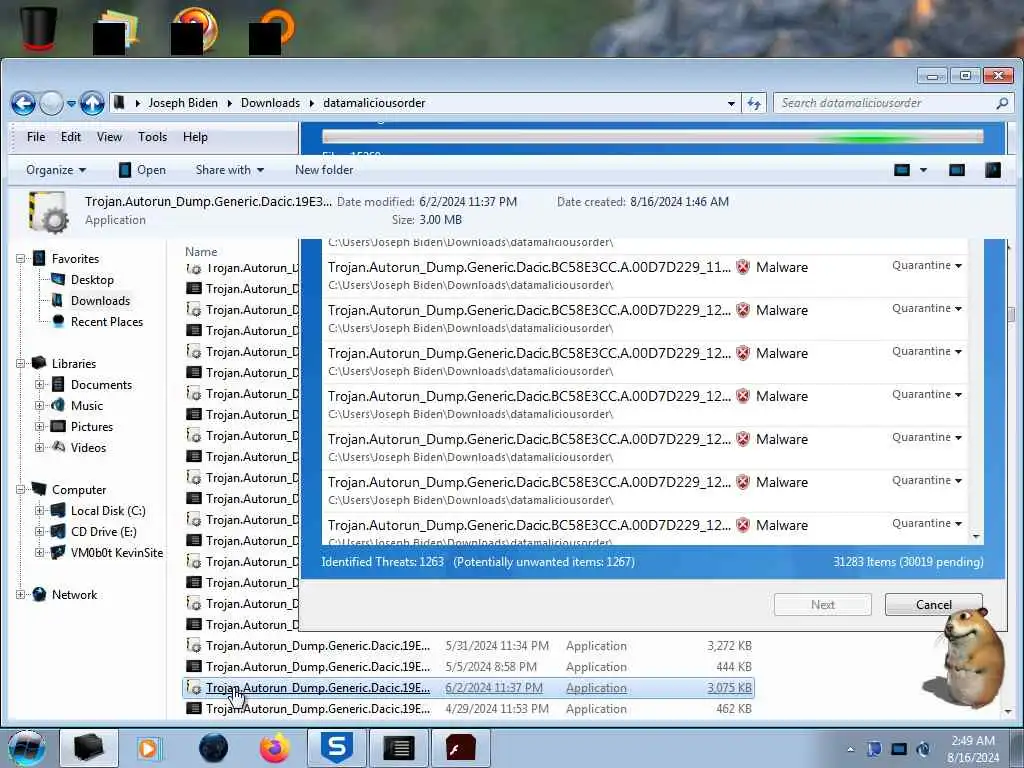1024x768 pixels.
Task: Open the File menu
Action: click(36, 137)
